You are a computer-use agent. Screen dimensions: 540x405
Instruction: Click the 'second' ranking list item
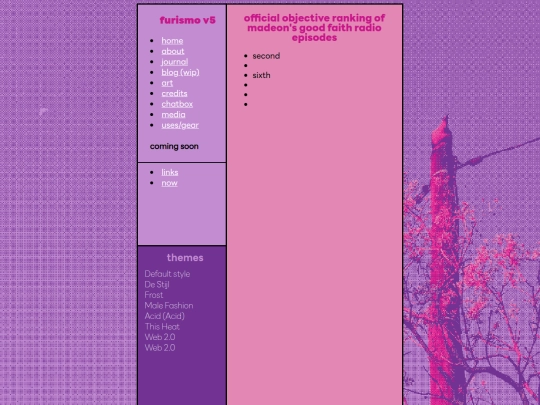click(266, 56)
